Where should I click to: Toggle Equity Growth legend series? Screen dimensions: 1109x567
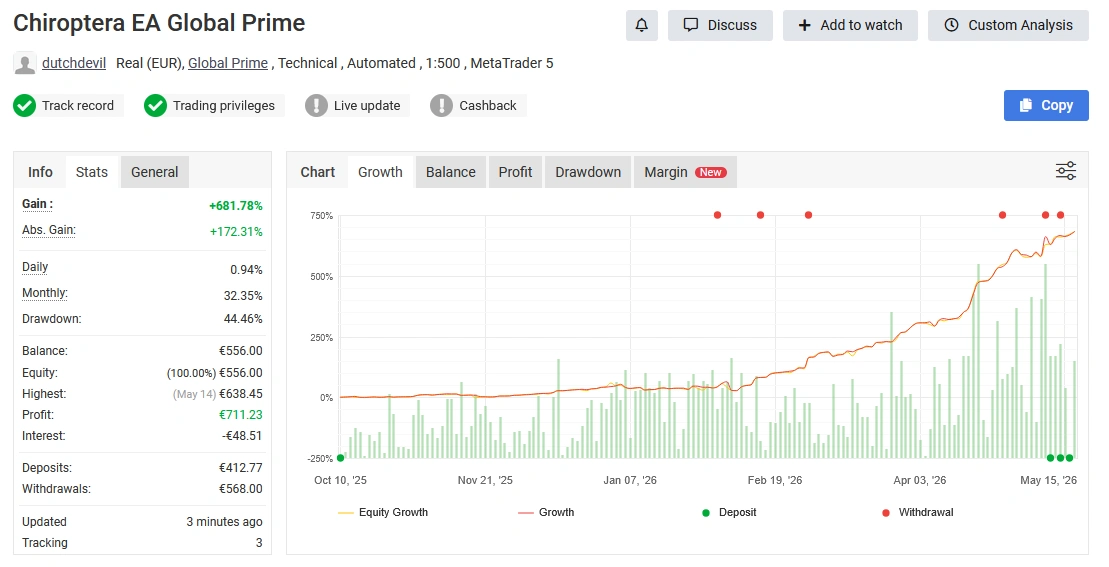point(383,513)
